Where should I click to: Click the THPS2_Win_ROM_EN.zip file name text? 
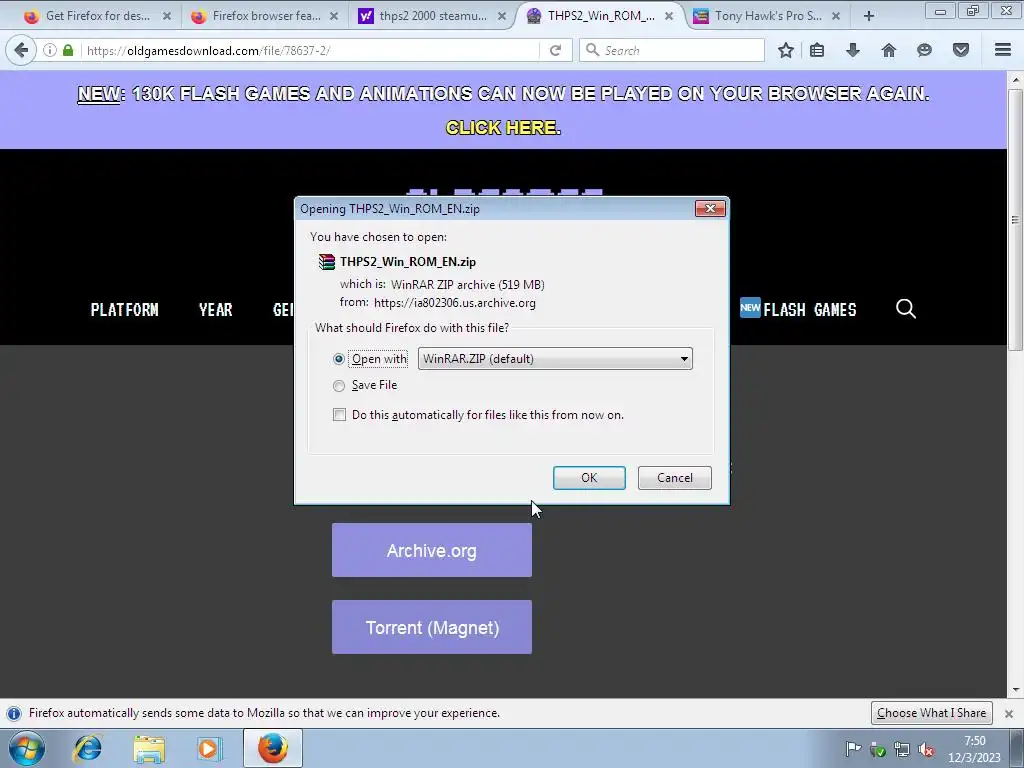[x=408, y=262]
